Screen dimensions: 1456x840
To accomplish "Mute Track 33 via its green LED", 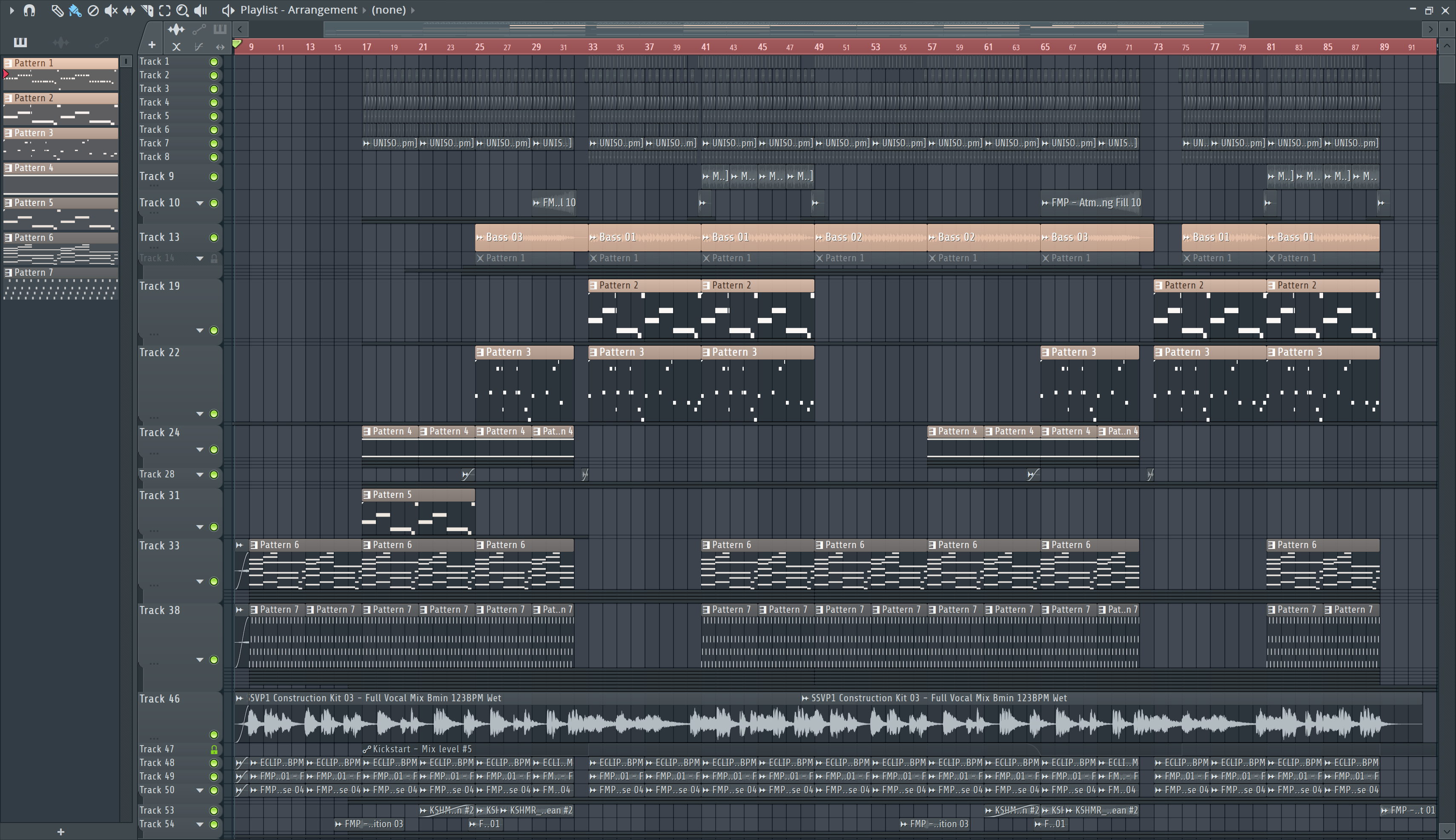I will click(214, 582).
